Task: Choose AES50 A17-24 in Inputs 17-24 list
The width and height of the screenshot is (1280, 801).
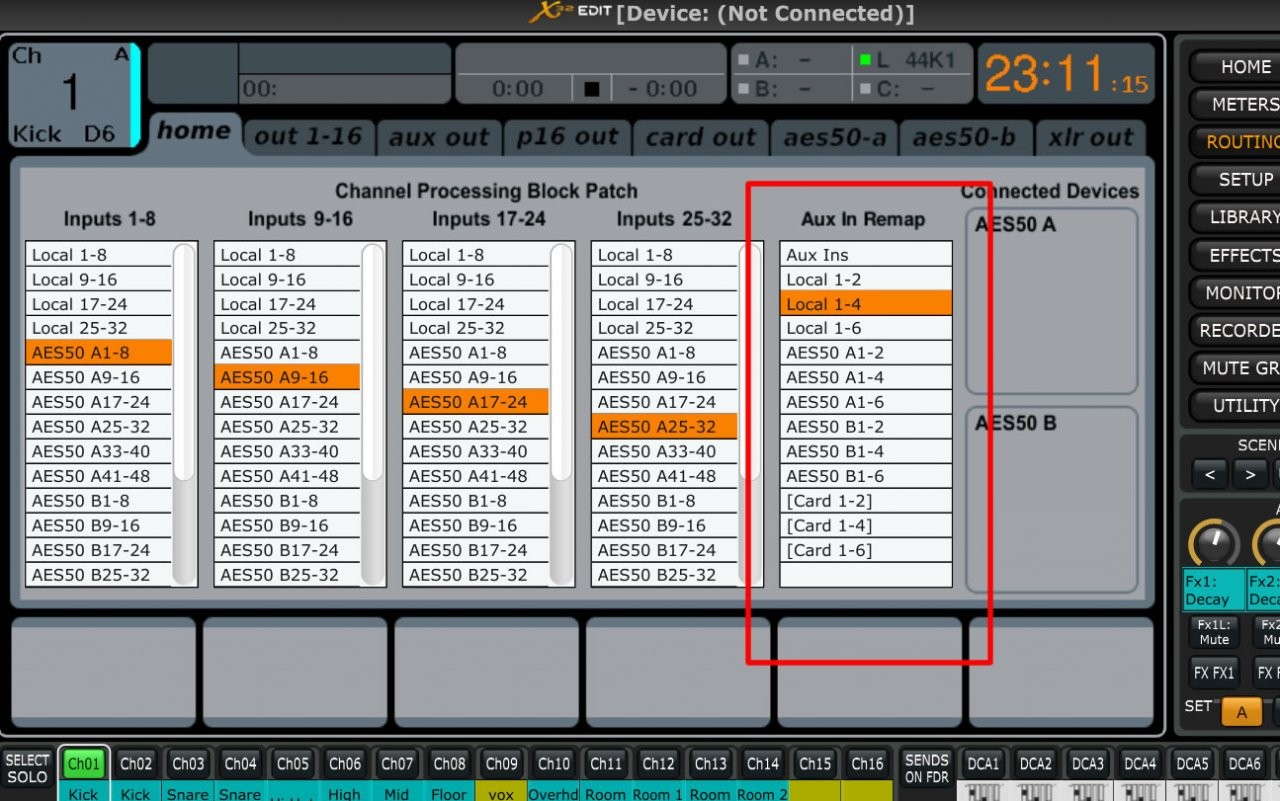Action: coord(476,402)
